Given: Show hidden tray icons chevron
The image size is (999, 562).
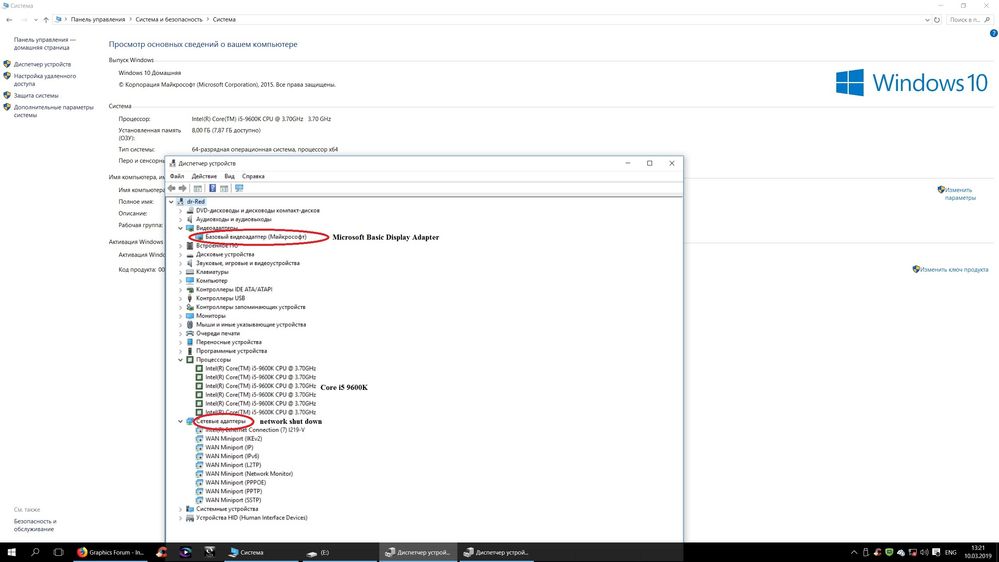Looking at the screenshot, I should [x=854, y=552].
